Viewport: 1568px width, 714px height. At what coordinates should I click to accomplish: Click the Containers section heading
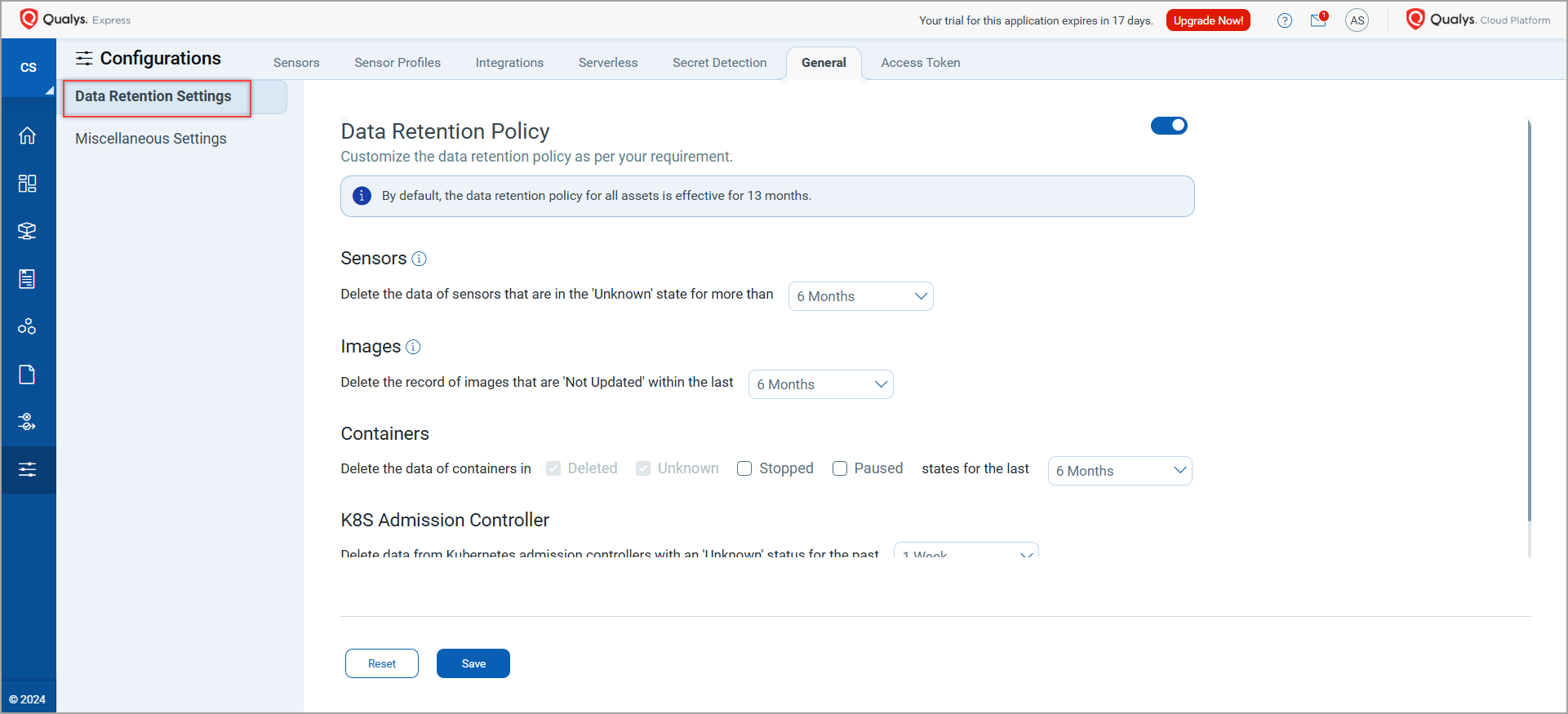(x=384, y=434)
